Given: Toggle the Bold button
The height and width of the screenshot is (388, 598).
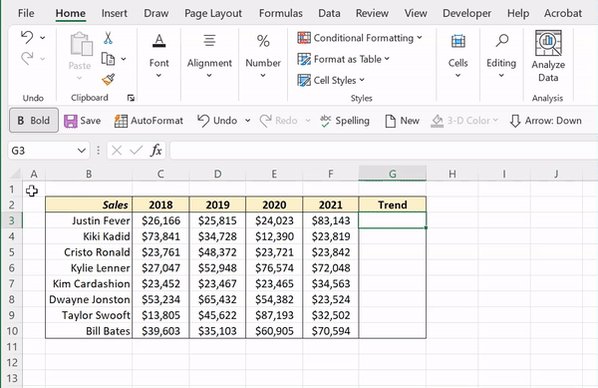Looking at the screenshot, I should tap(34, 121).
